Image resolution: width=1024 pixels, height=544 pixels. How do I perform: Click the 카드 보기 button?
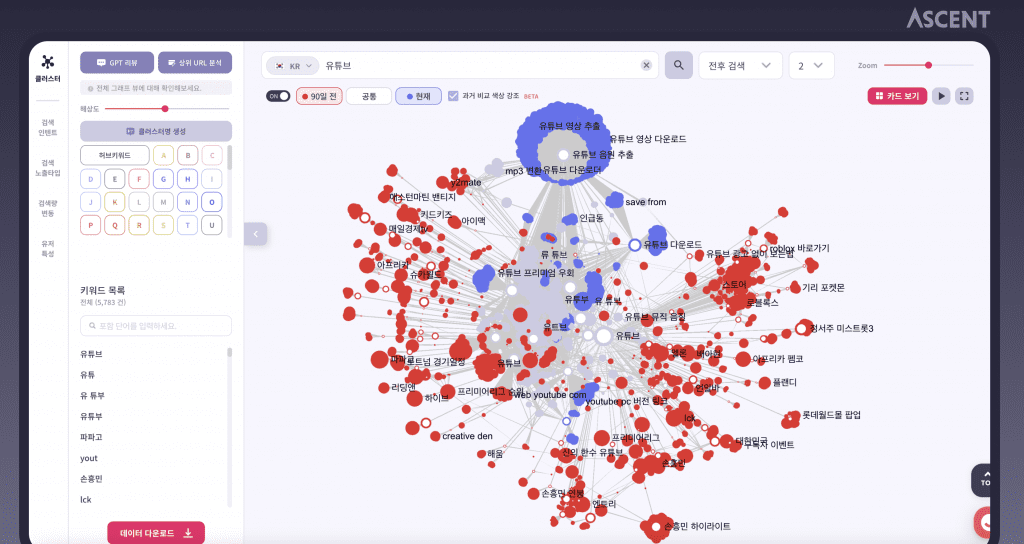coord(897,96)
